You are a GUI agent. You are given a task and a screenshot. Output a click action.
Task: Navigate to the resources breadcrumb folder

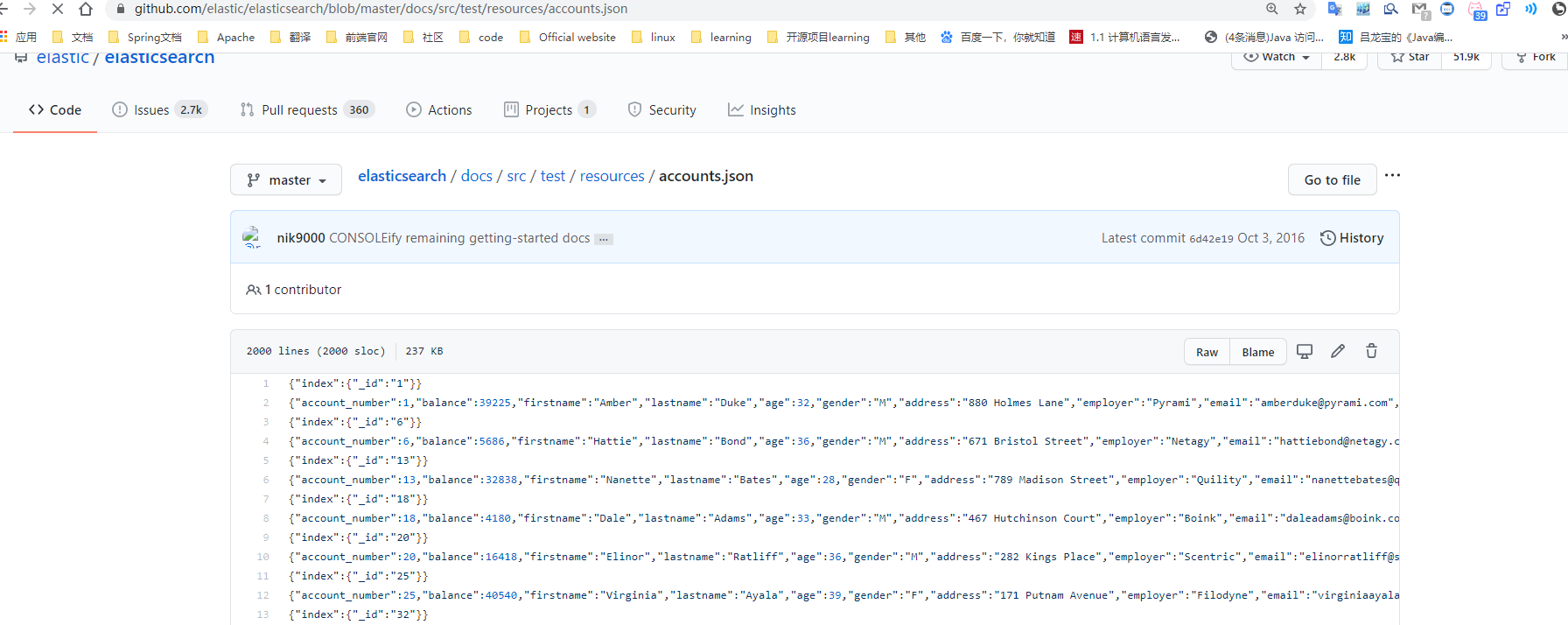[612, 176]
